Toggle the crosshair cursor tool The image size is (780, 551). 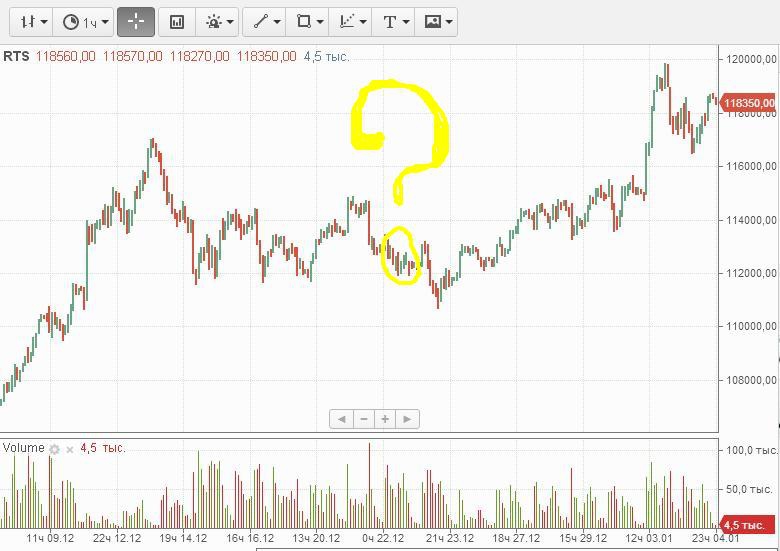click(135, 21)
